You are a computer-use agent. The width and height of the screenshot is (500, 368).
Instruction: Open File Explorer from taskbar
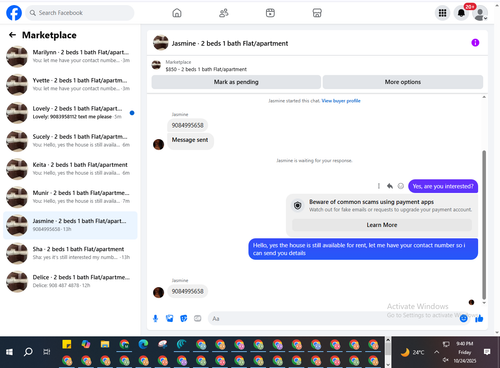click(x=105, y=344)
